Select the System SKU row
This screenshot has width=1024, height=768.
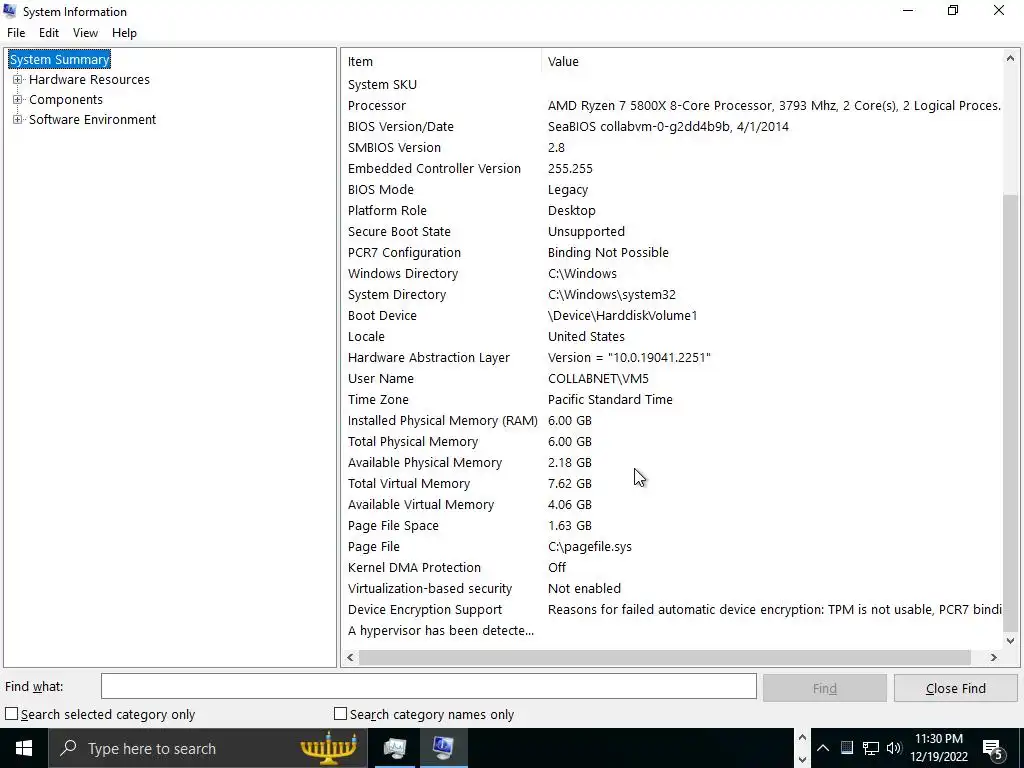coord(672,85)
